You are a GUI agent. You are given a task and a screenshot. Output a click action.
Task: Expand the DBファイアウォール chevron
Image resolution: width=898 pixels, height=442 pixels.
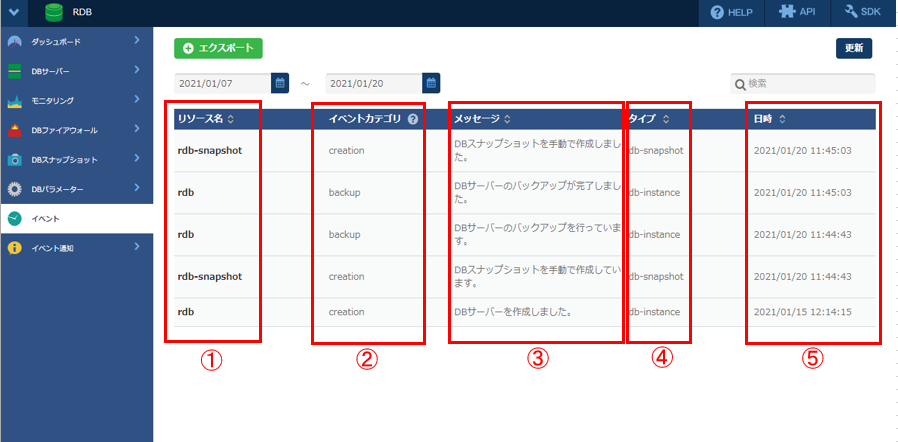coord(137,128)
